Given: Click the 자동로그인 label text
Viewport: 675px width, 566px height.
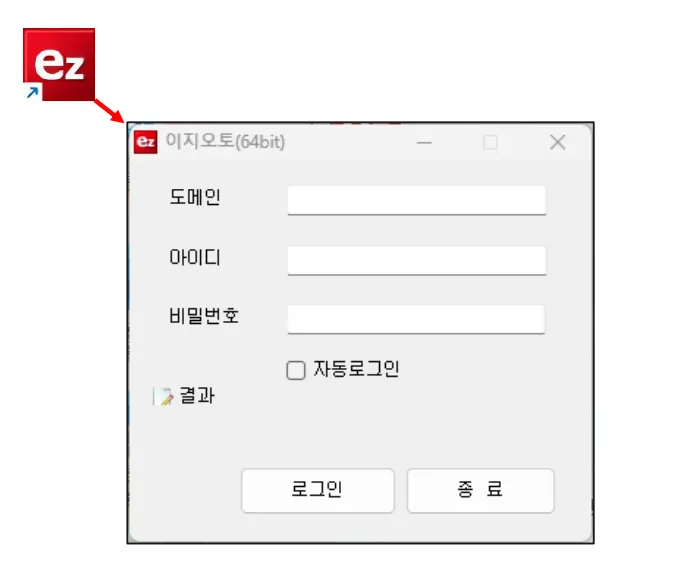Looking at the screenshot, I should (x=356, y=369).
